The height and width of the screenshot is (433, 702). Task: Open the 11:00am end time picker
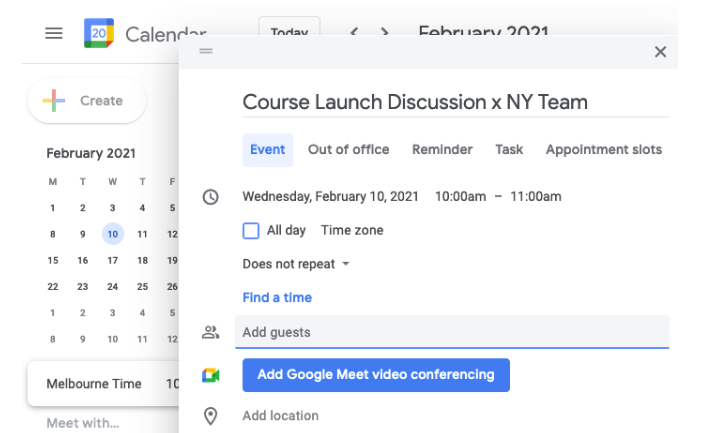pos(535,196)
